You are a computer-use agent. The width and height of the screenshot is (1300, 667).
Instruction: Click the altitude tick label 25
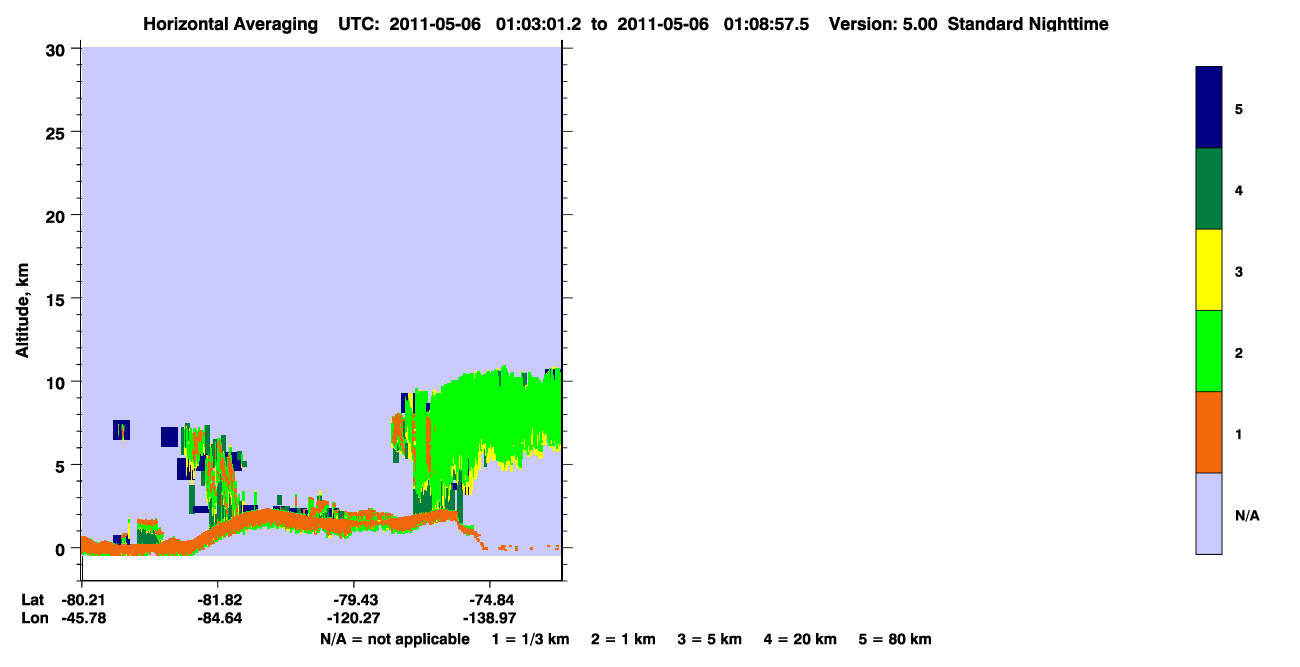[58, 132]
